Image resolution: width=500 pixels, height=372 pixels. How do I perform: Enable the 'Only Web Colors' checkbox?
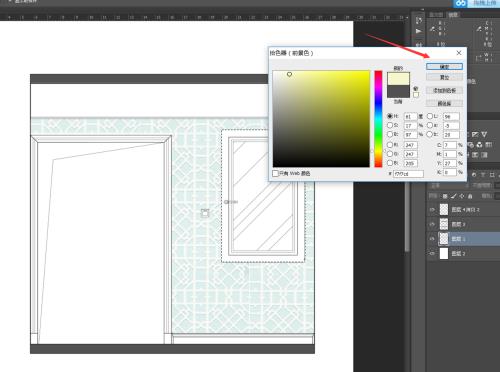point(275,173)
